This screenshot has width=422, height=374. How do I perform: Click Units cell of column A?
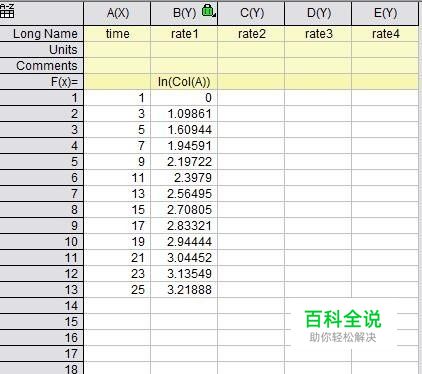[117, 50]
